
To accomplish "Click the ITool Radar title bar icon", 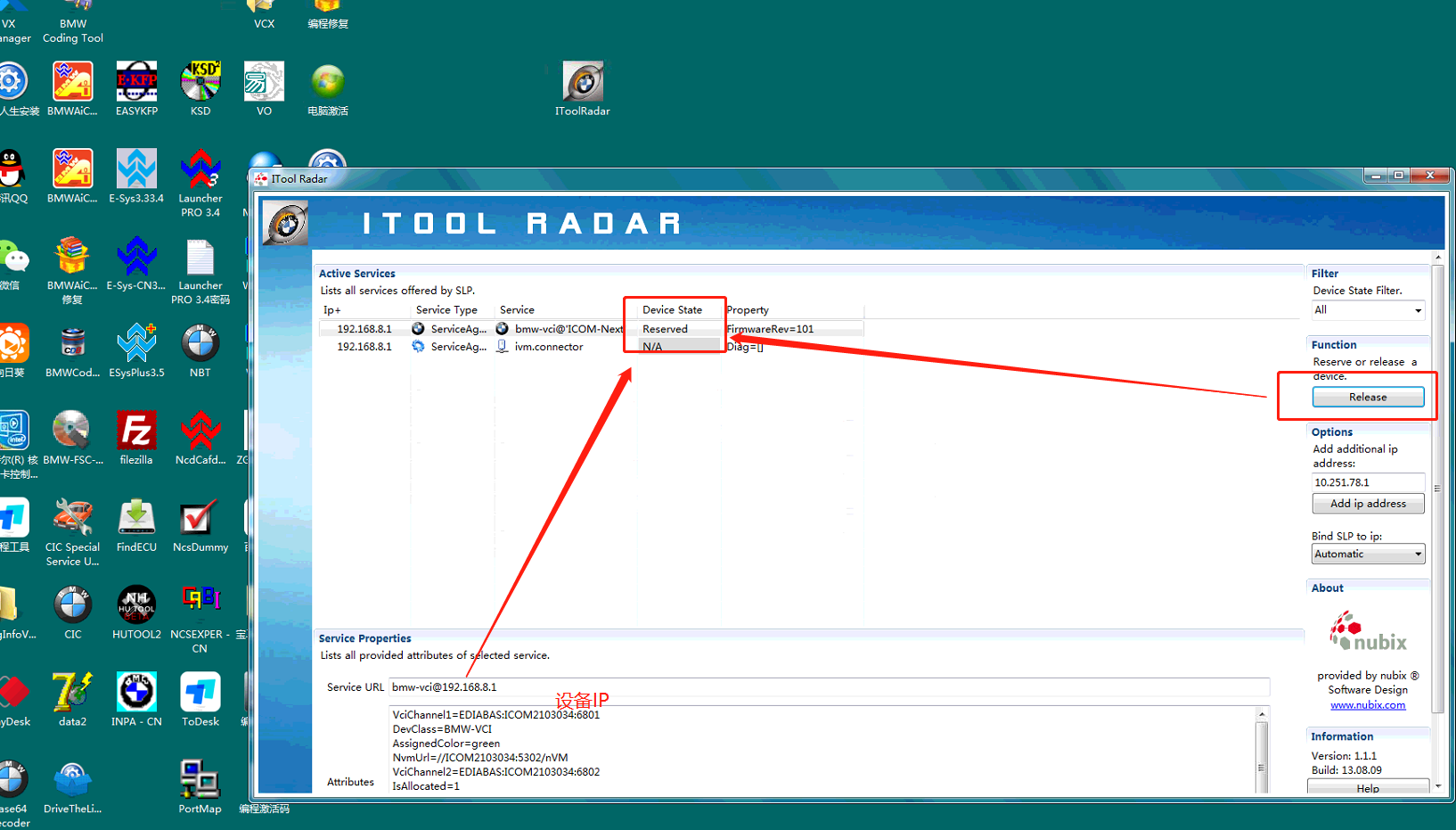I will click(261, 178).
